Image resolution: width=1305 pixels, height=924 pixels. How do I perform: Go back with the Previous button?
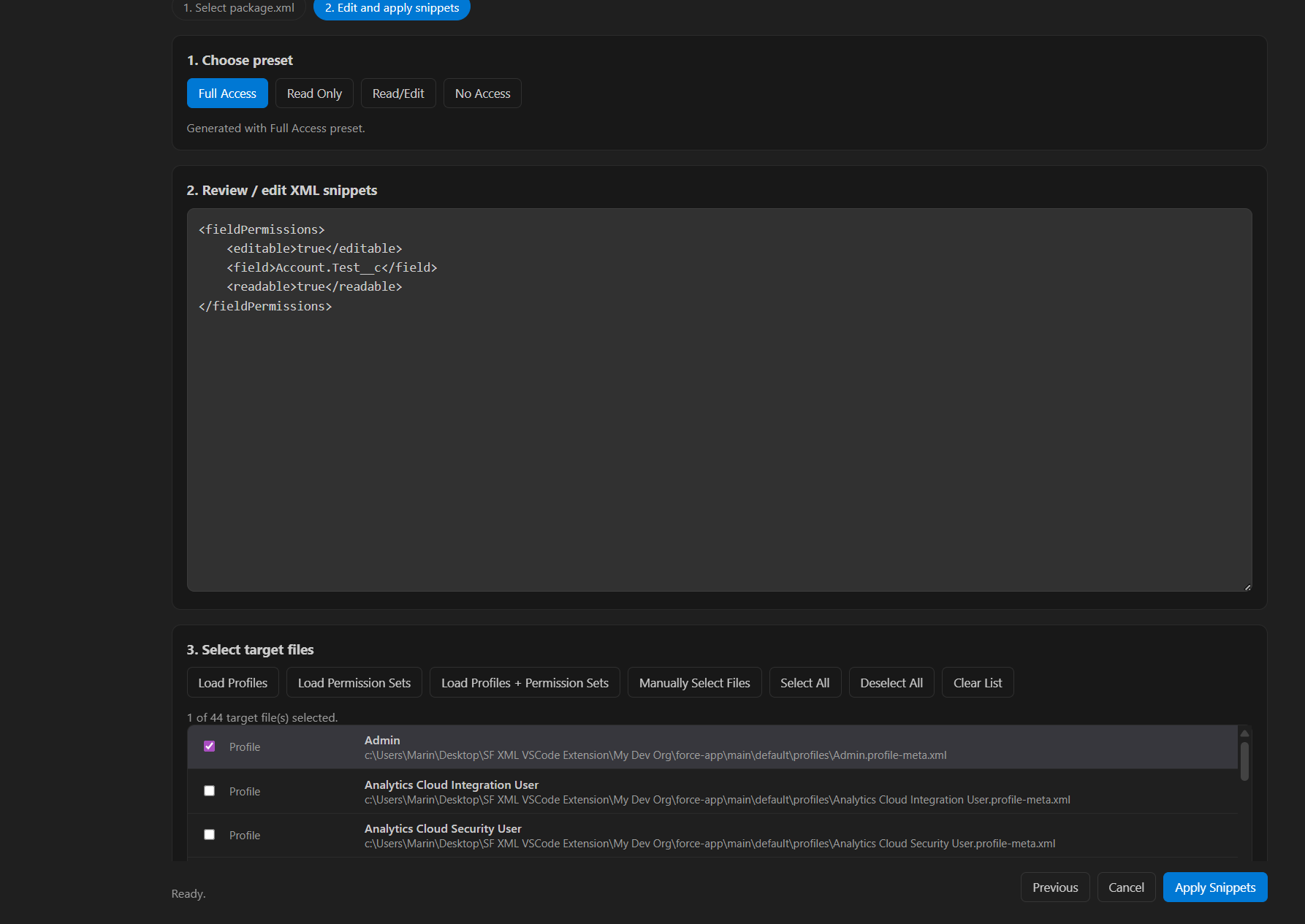click(x=1055, y=887)
